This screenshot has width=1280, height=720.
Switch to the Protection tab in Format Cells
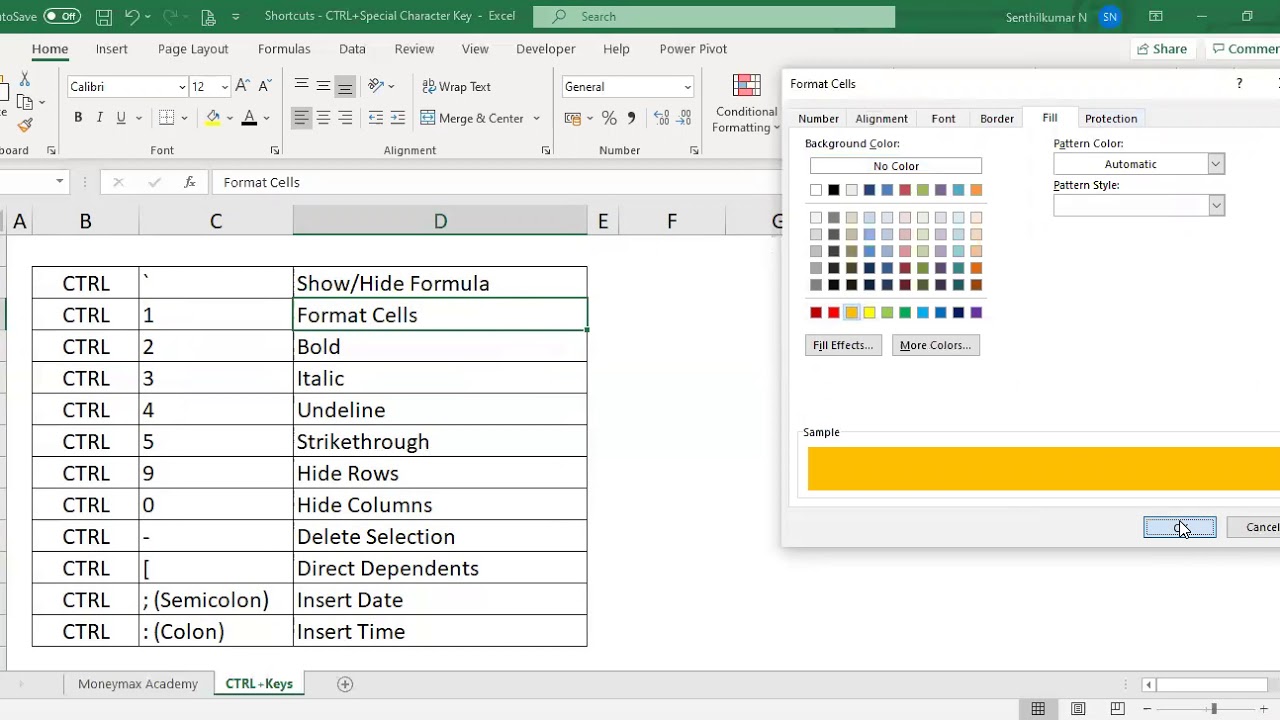click(1111, 119)
